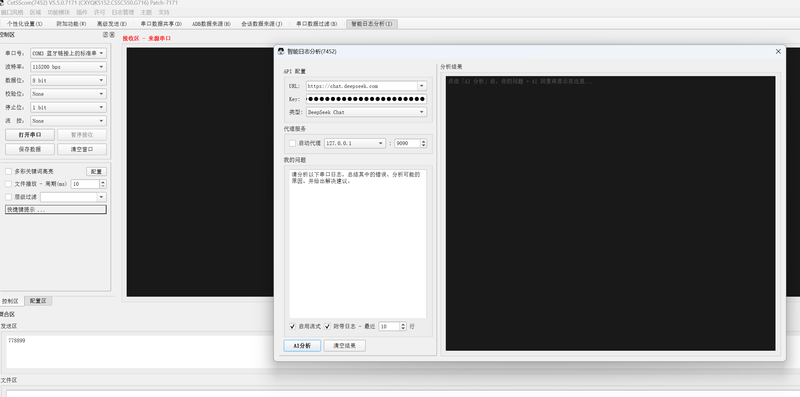Enable the 启动代理 checkbox

(x=292, y=143)
